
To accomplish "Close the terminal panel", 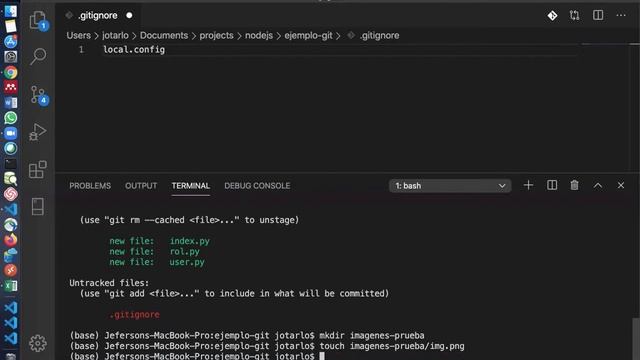I will (x=621, y=185).
